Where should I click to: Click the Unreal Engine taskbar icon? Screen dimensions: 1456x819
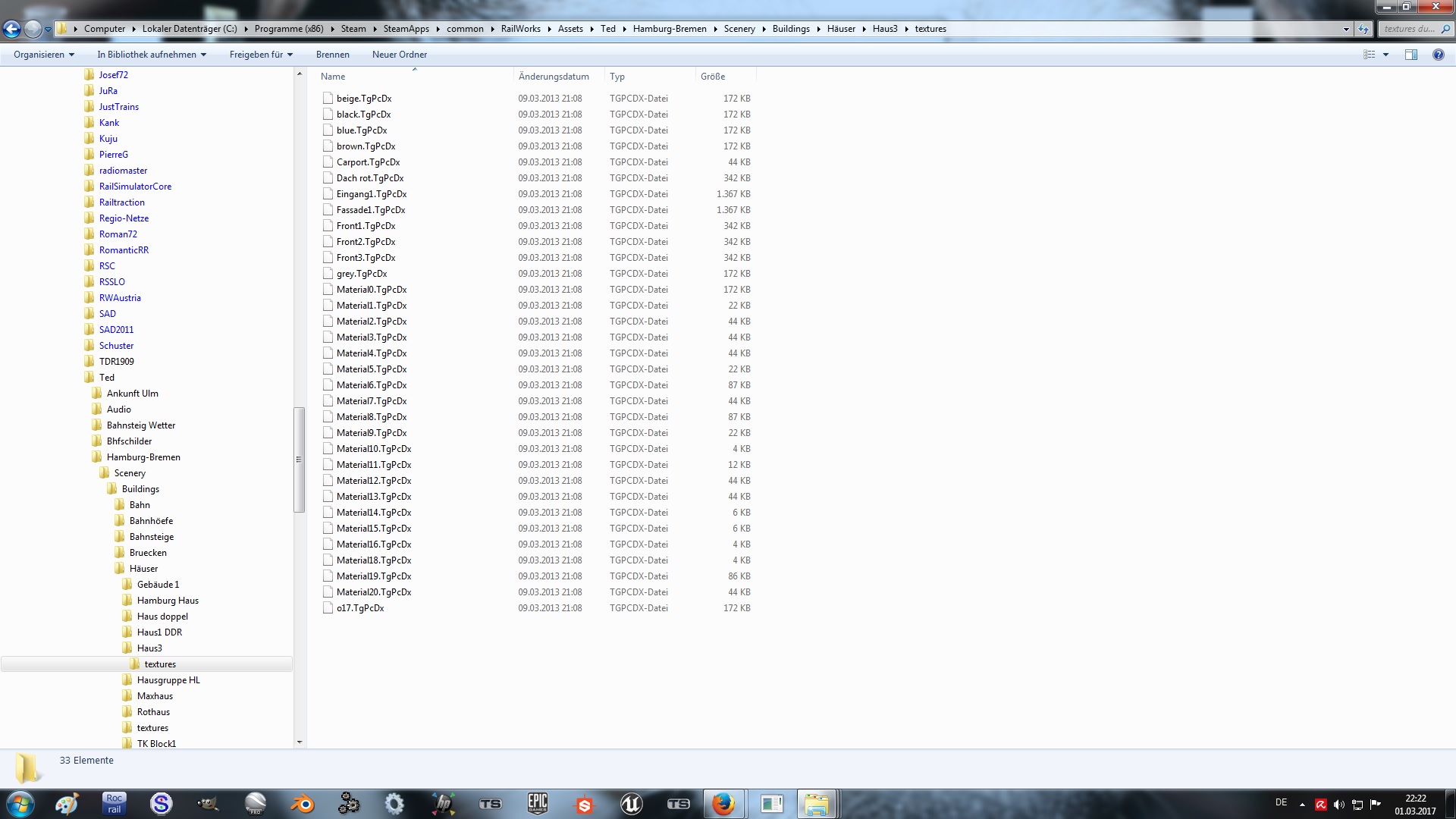[x=631, y=804]
